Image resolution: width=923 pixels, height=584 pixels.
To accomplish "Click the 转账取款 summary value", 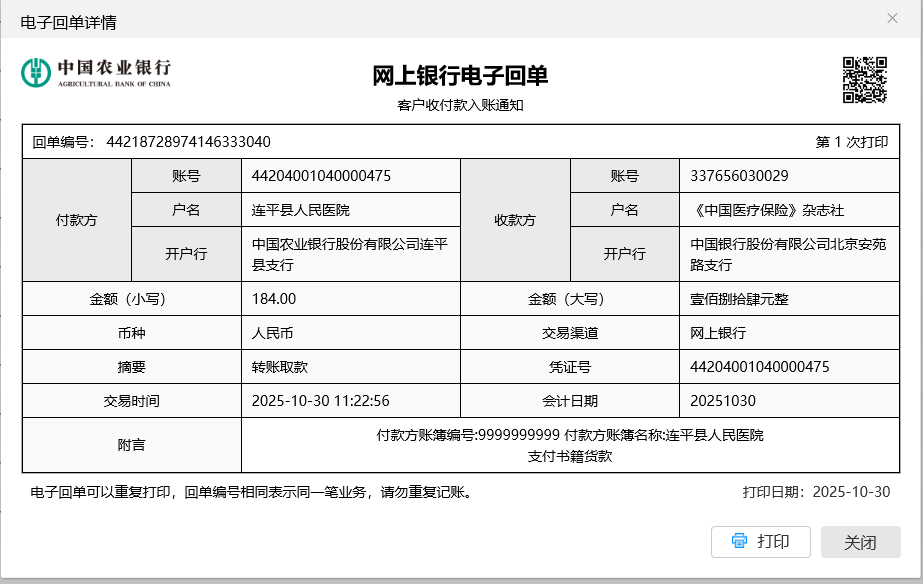I will point(279,367).
